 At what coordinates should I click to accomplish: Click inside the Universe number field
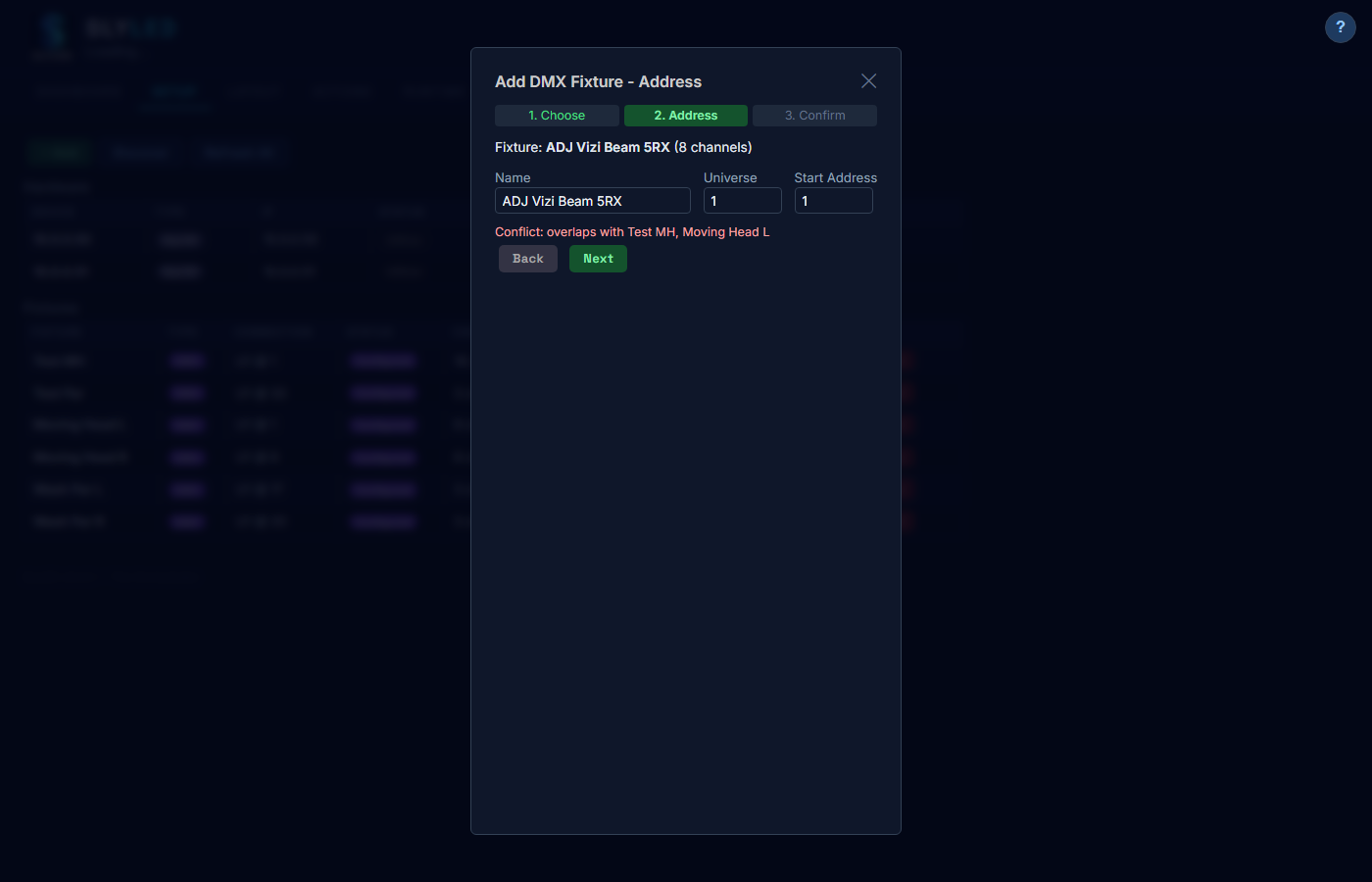pyautogui.click(x=742, y=200)
